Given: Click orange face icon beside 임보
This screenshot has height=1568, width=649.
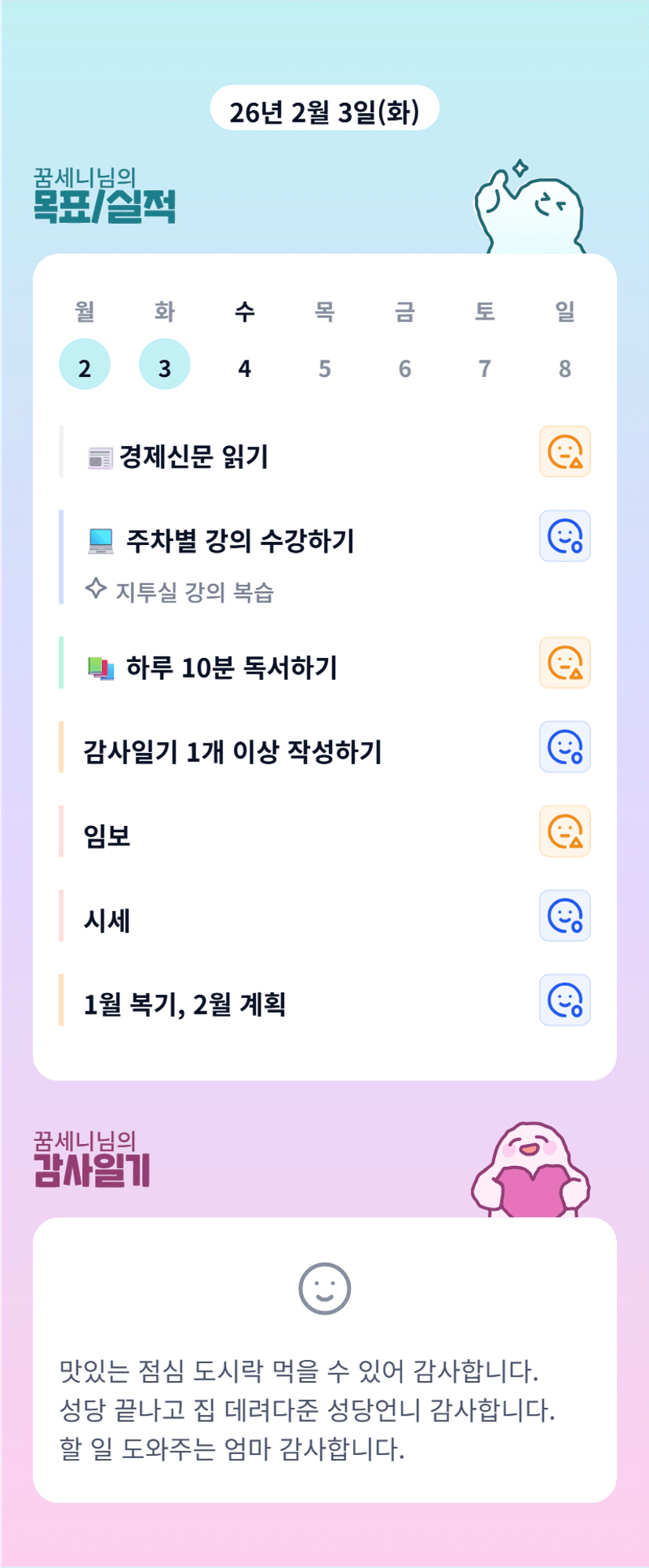Looking at the screenshot, I should click(x=564, y=832).
